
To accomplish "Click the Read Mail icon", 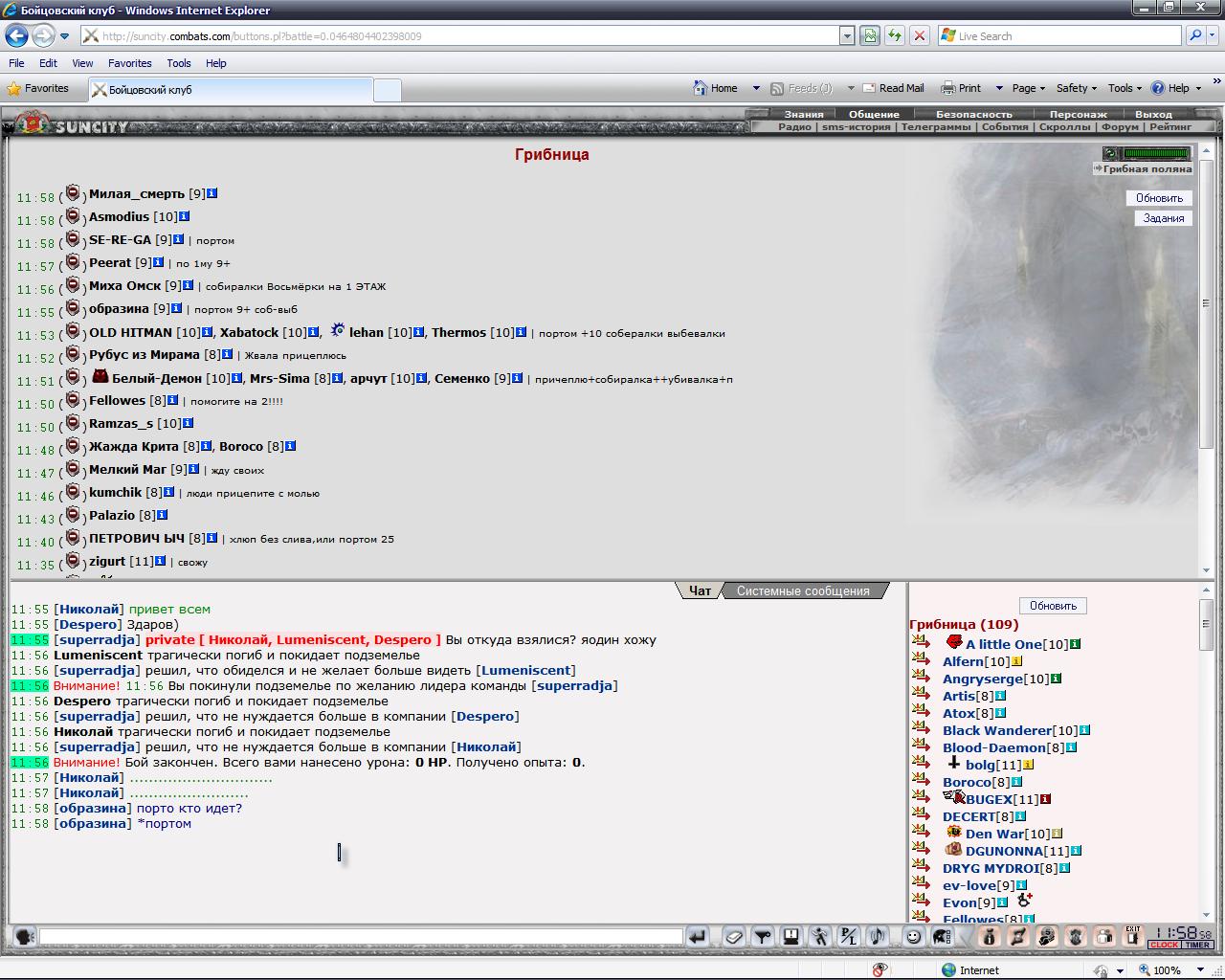I will click(x=869, y=88).
